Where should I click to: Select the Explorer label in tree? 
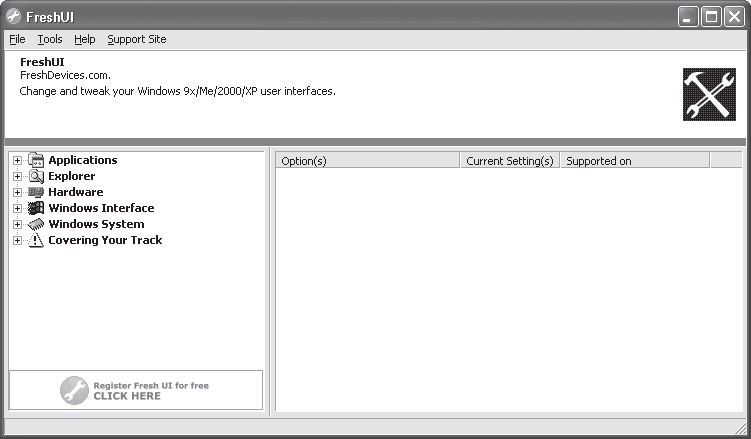pyautogui.click(x=72, y=176)
